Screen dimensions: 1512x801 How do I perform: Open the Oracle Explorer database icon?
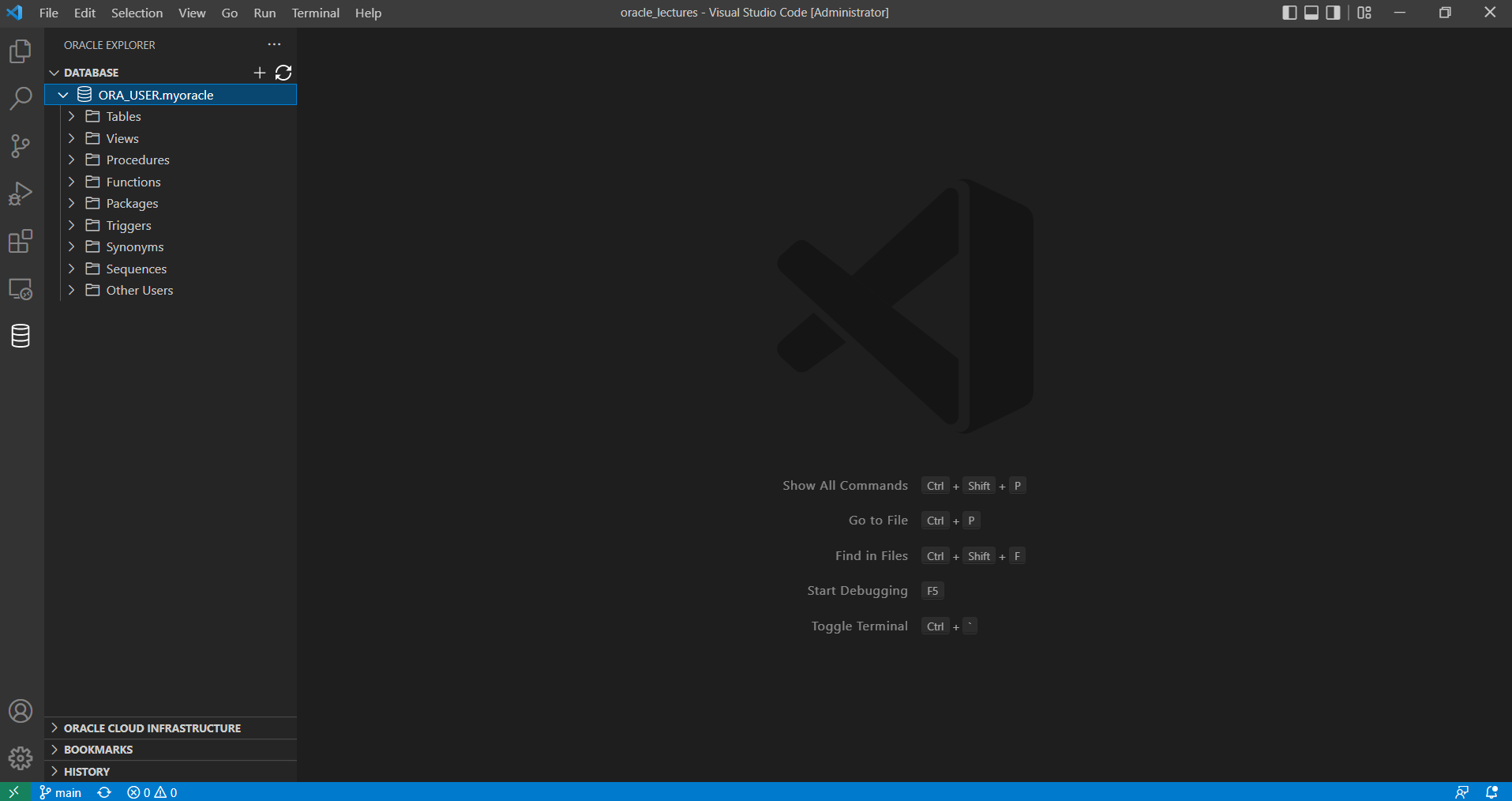(21, 337)
